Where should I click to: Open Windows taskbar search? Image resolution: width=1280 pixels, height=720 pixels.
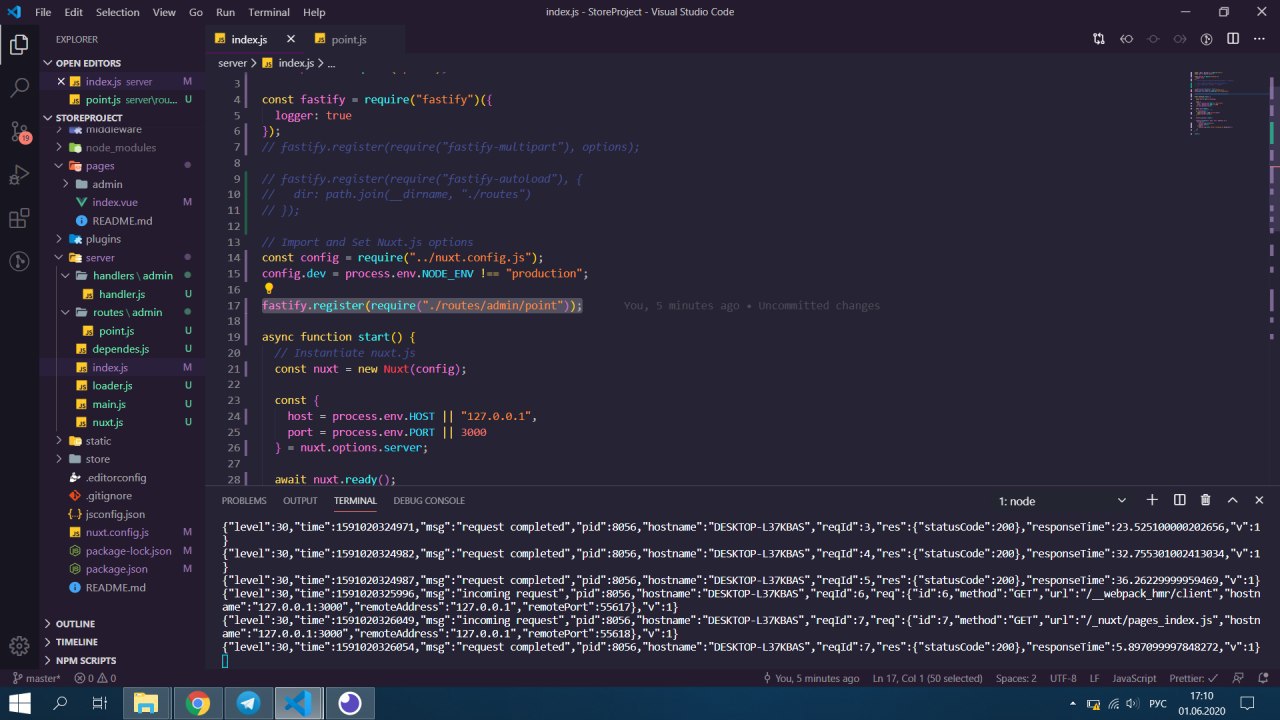(60, 704)
